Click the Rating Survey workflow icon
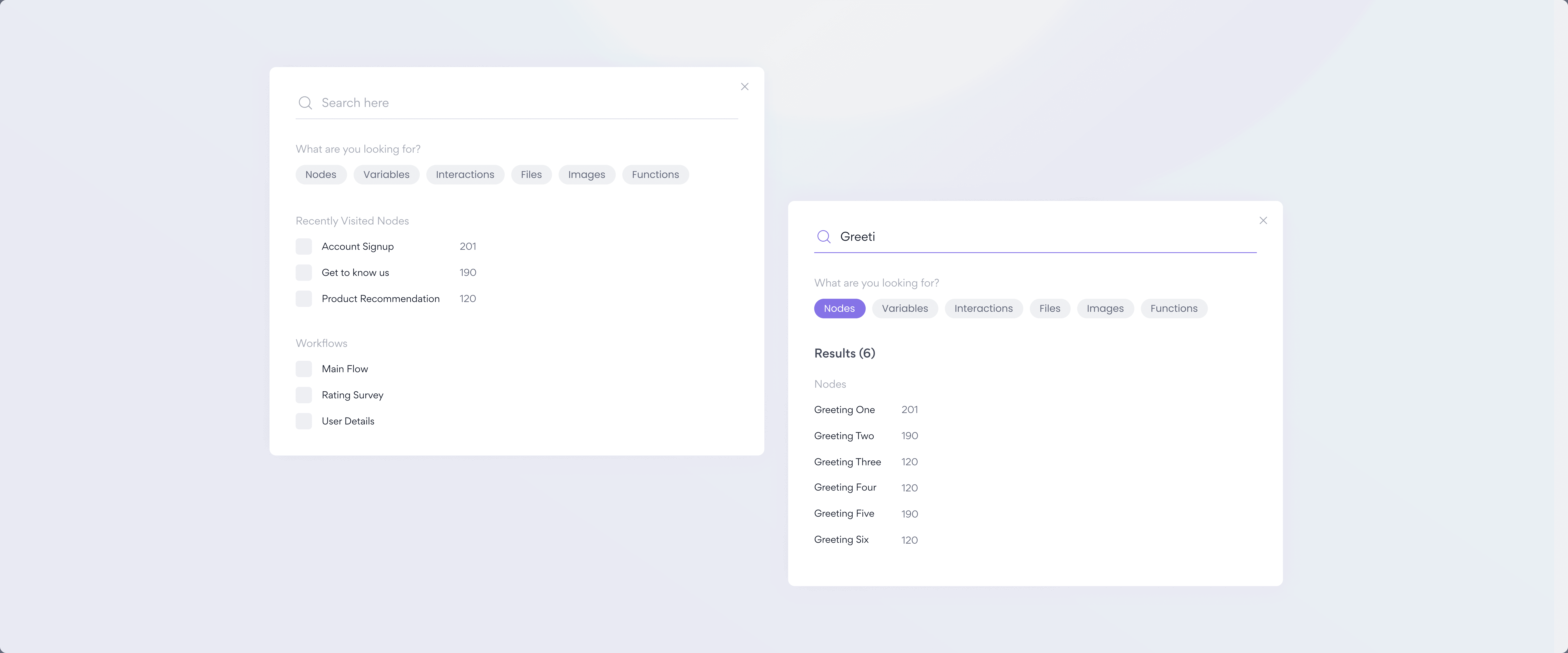 click(x=304, y=395)
